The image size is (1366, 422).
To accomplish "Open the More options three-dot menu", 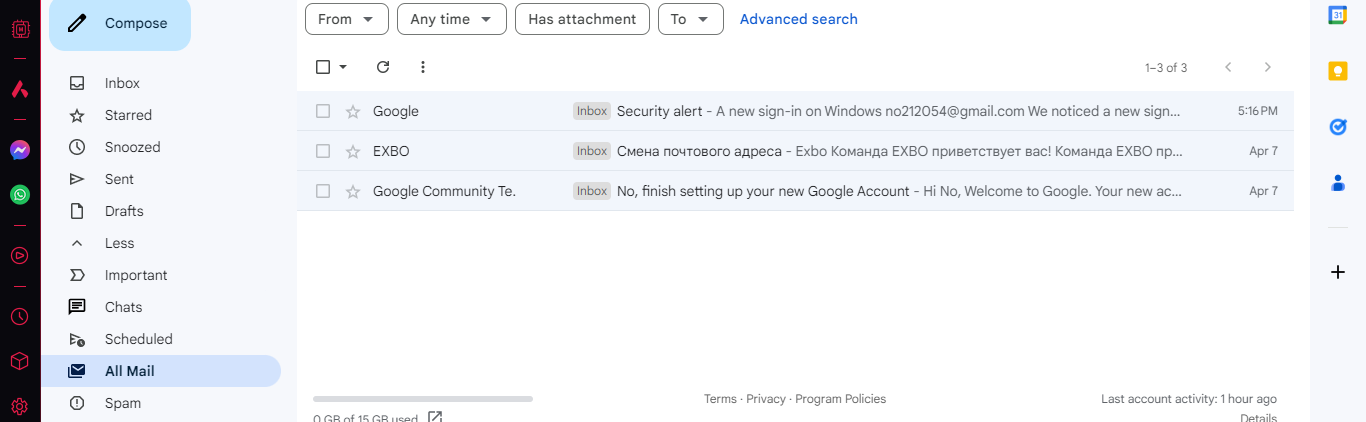I will pos(422,67).
